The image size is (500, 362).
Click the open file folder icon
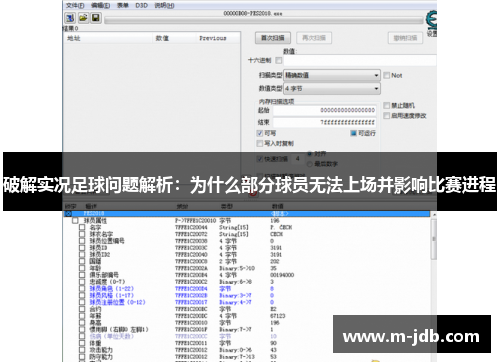tap(83, 18)
